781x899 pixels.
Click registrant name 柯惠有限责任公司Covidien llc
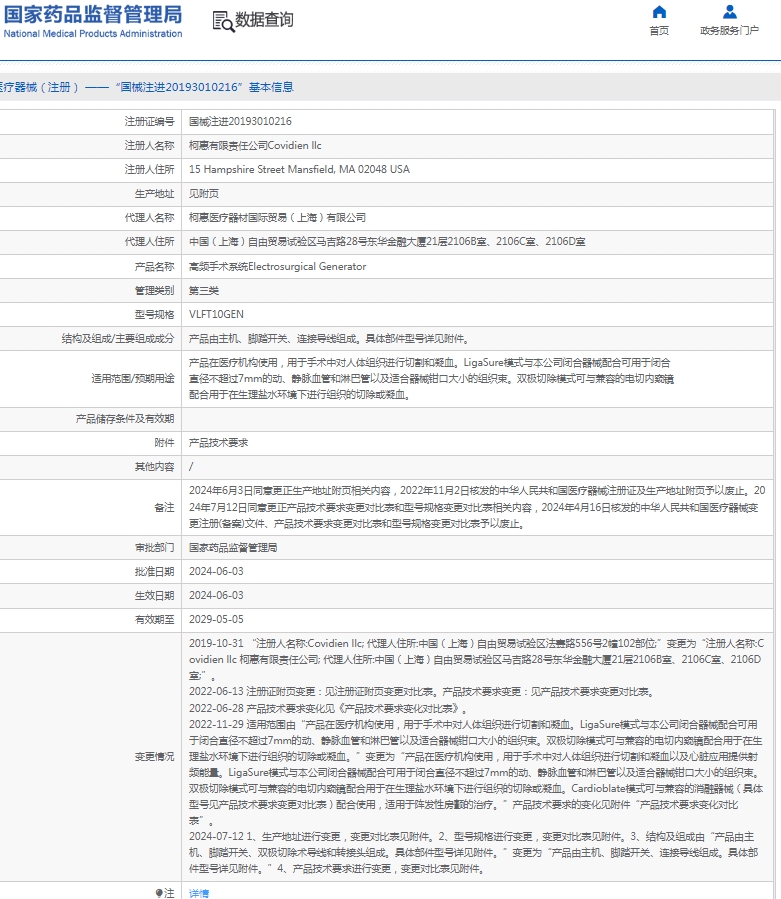(x=255, y=146)
